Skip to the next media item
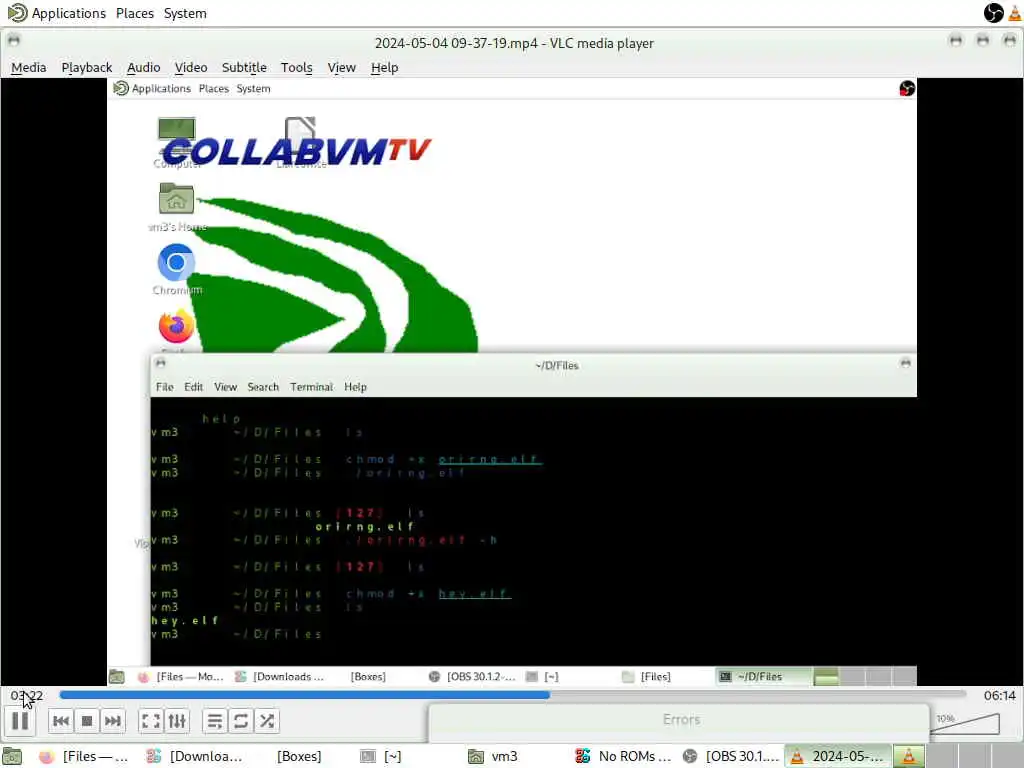1024x768 pixels. coord(112,721)
